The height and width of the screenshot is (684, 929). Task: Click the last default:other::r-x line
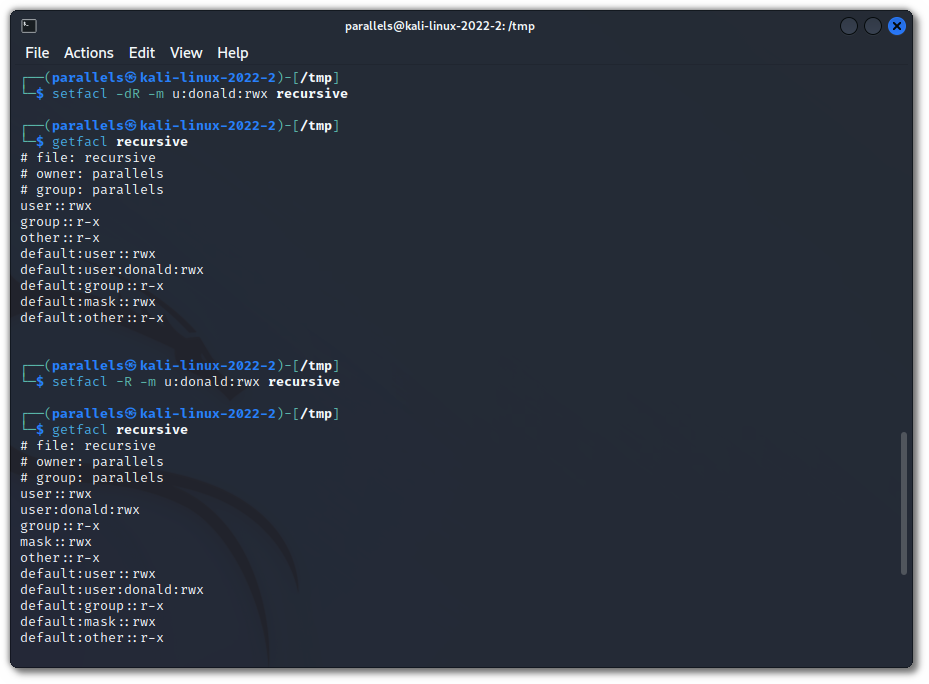tap(92, 638)
